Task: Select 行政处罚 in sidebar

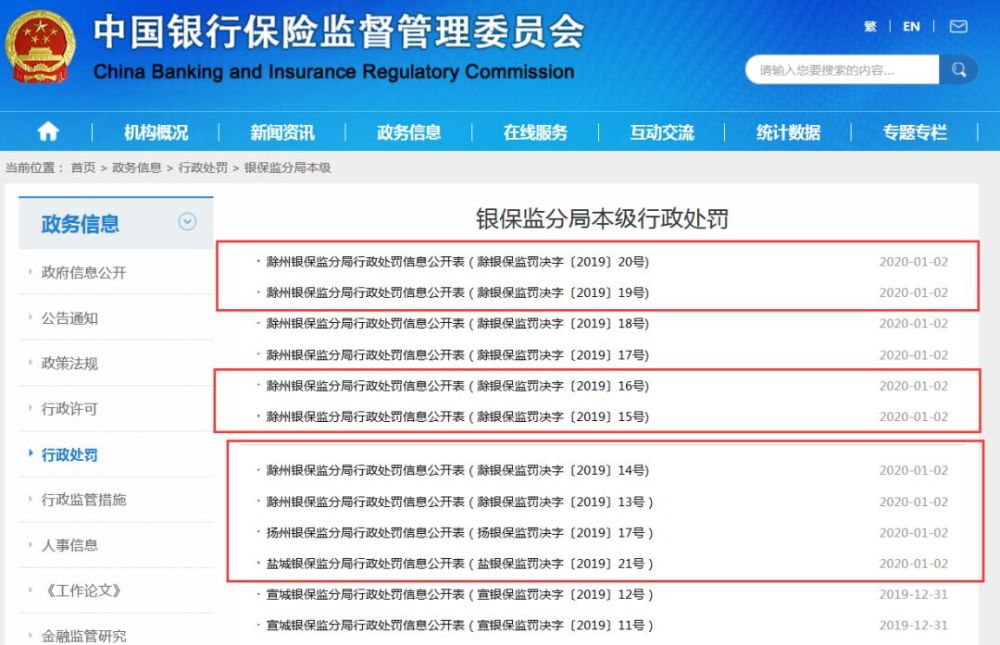Action: point(70,455)
